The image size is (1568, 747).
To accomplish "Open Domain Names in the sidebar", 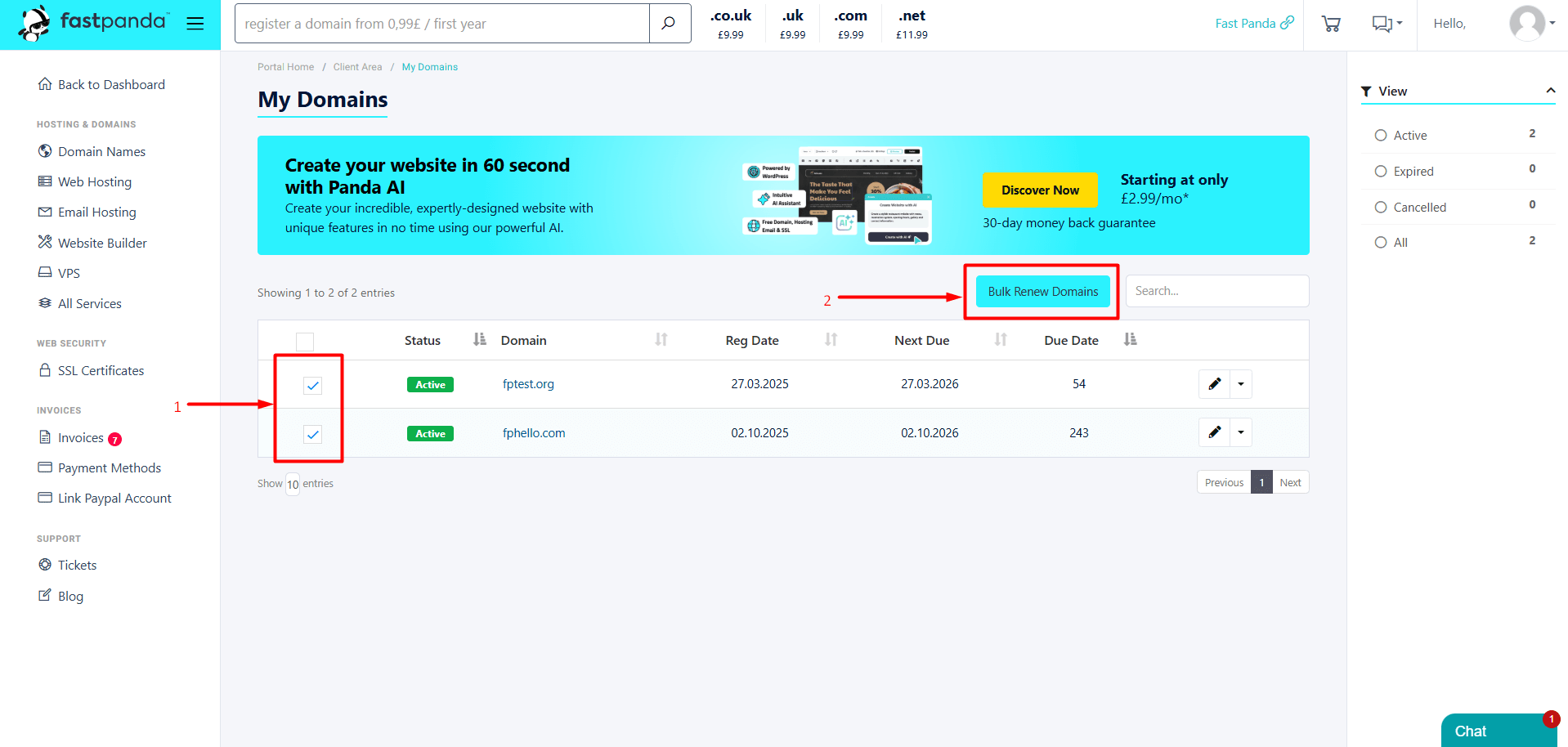I will coord(101,151).
